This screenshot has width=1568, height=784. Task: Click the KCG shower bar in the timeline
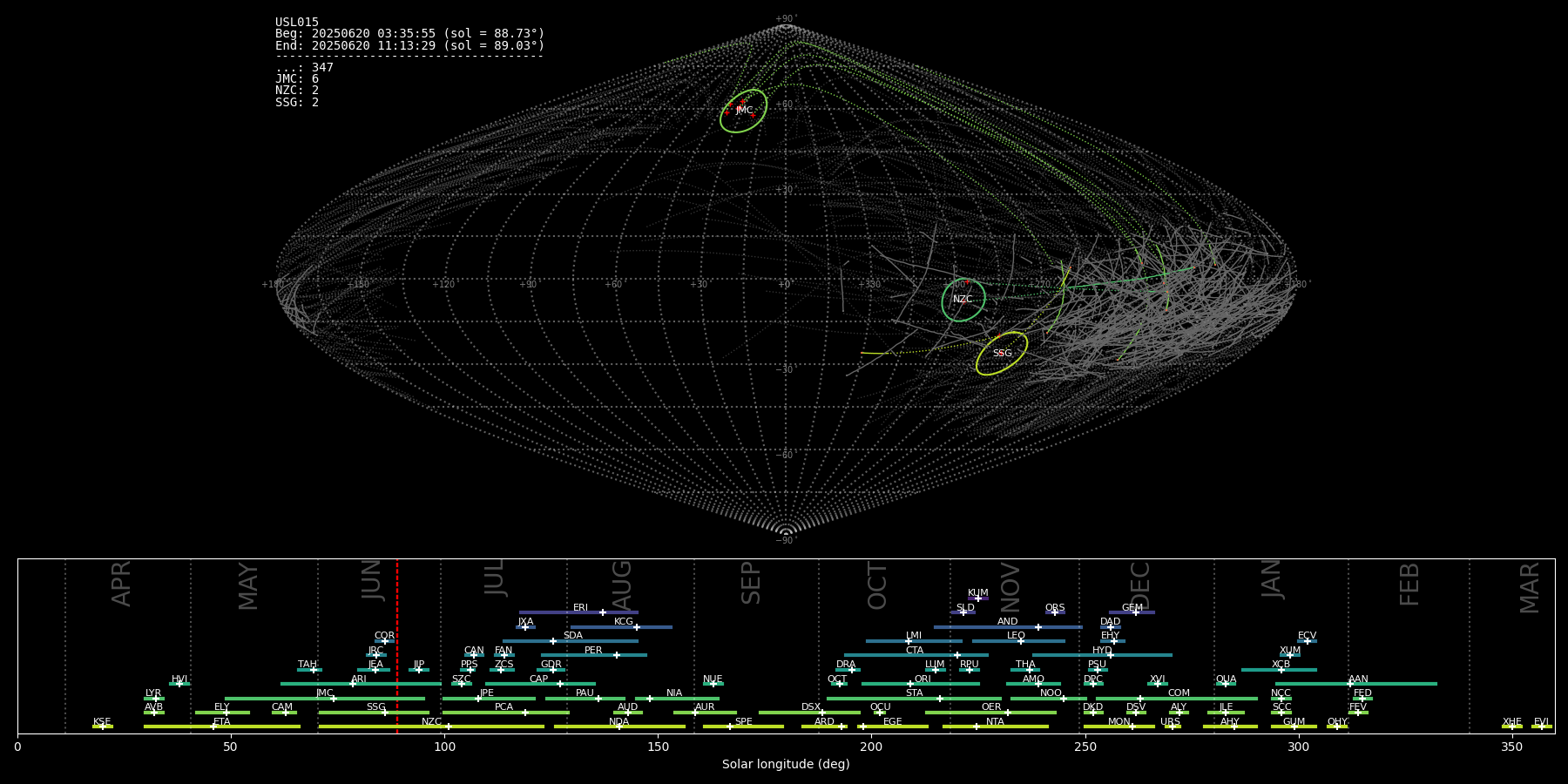click(621, 626)
